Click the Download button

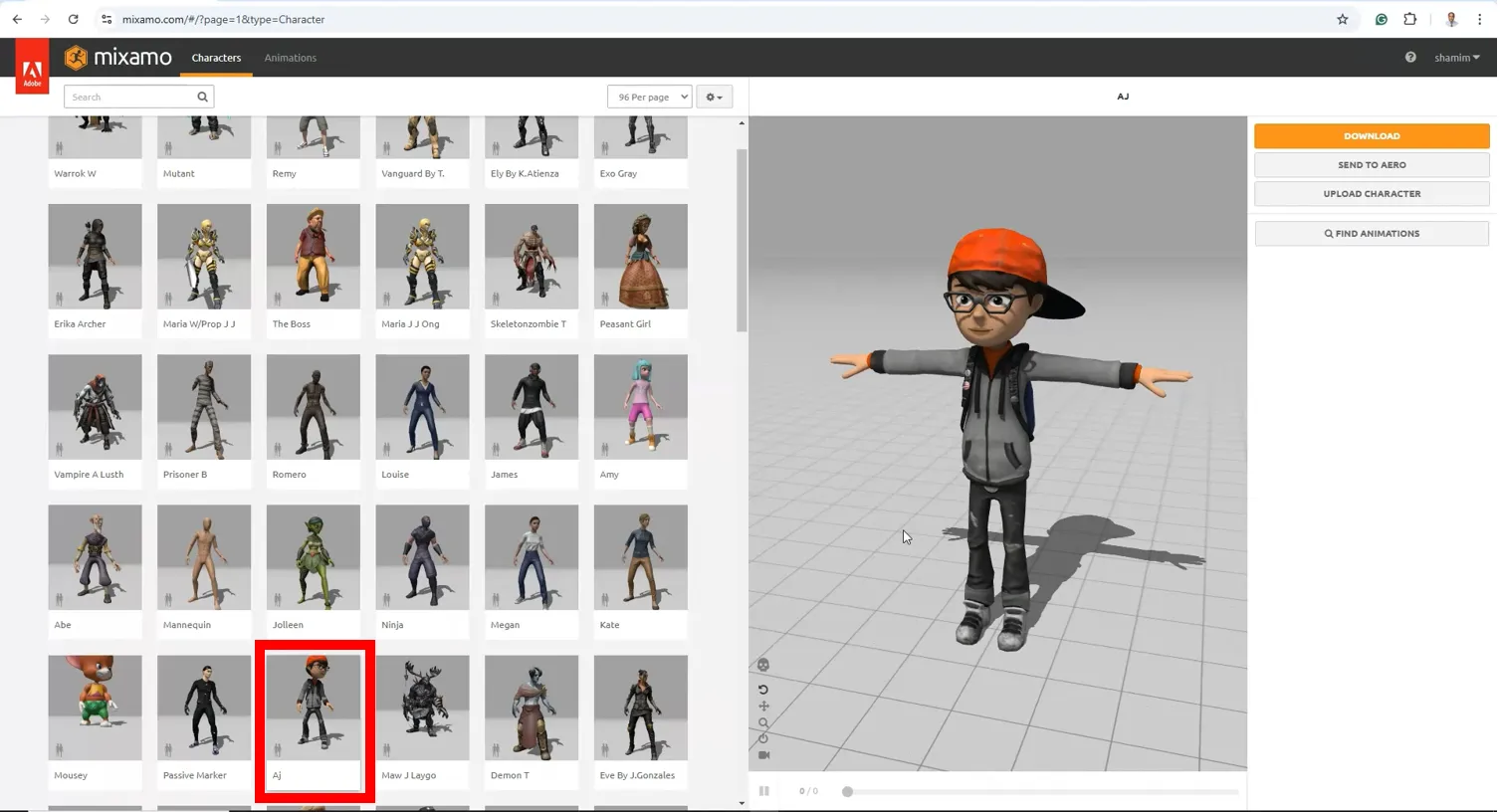coord(1372,135)
